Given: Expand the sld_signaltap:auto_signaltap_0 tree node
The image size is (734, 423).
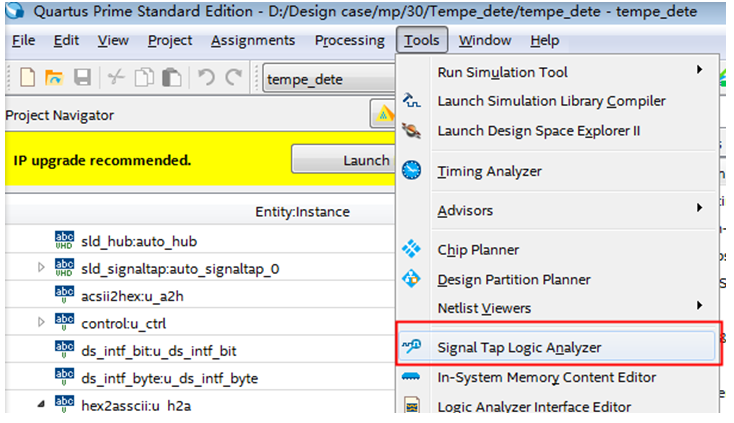Looking at the screenshot, I should coord(41,268).
